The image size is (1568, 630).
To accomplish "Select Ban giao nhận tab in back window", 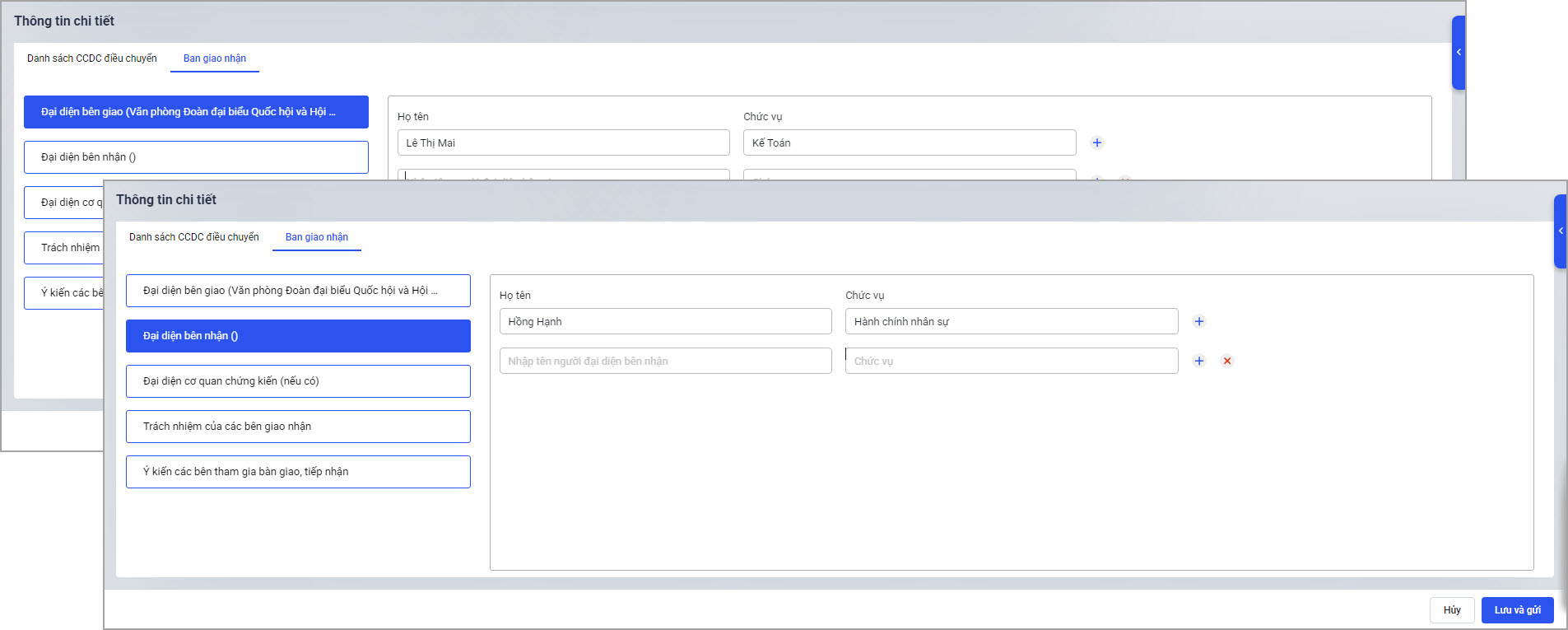I will 214,58.
